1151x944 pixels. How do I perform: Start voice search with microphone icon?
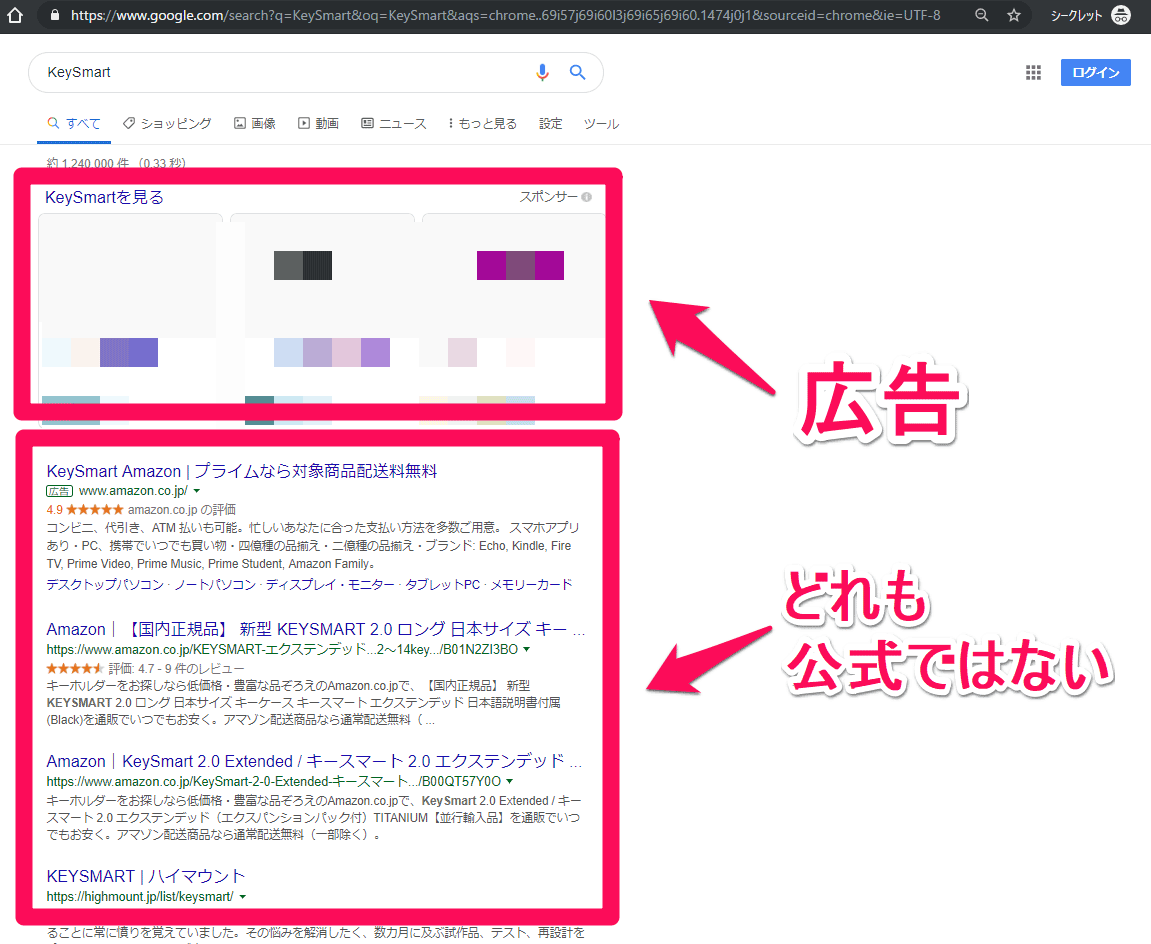click(542, 72)
